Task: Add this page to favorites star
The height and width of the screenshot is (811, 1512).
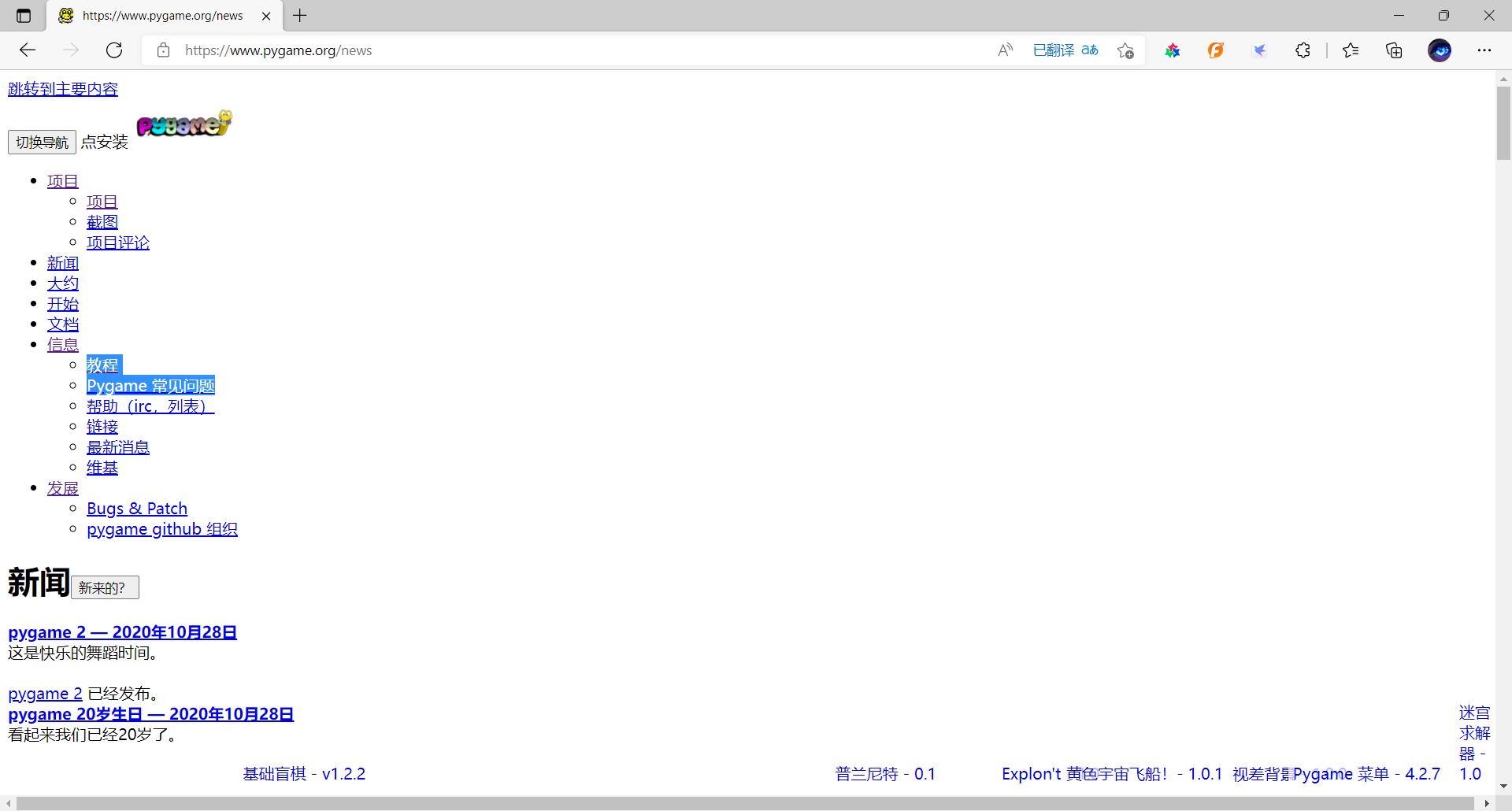Action: [1125, 50]
